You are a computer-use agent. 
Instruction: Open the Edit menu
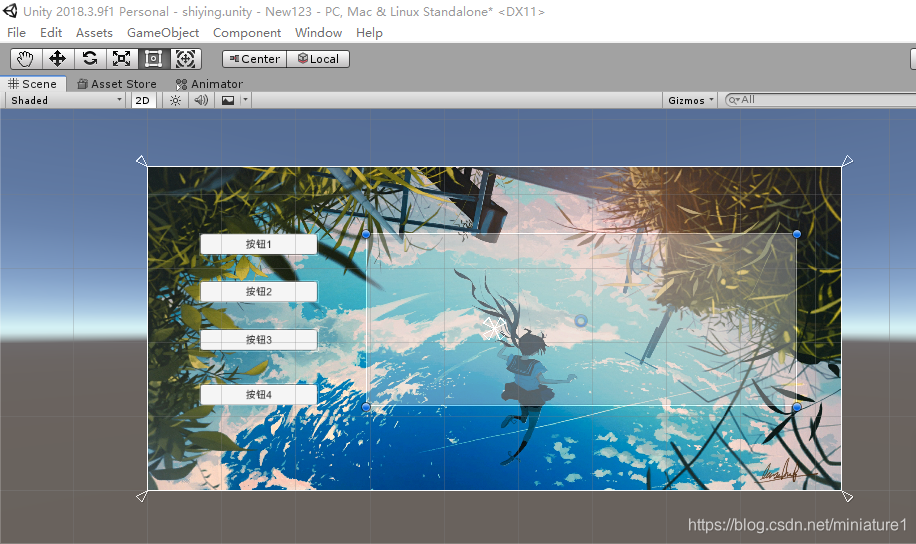pyautogui.click(x=51, y=33)
